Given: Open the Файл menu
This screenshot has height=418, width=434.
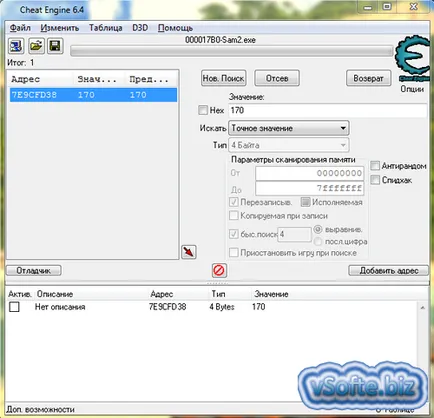Looking at the screenshot, I should coord(20,28).
